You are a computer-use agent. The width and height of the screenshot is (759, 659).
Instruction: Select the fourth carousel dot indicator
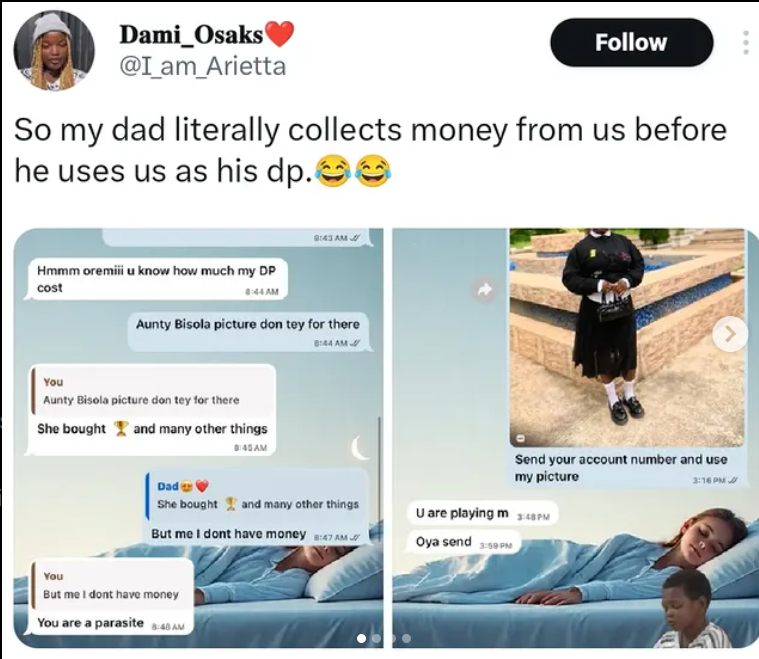pos(407,639)
